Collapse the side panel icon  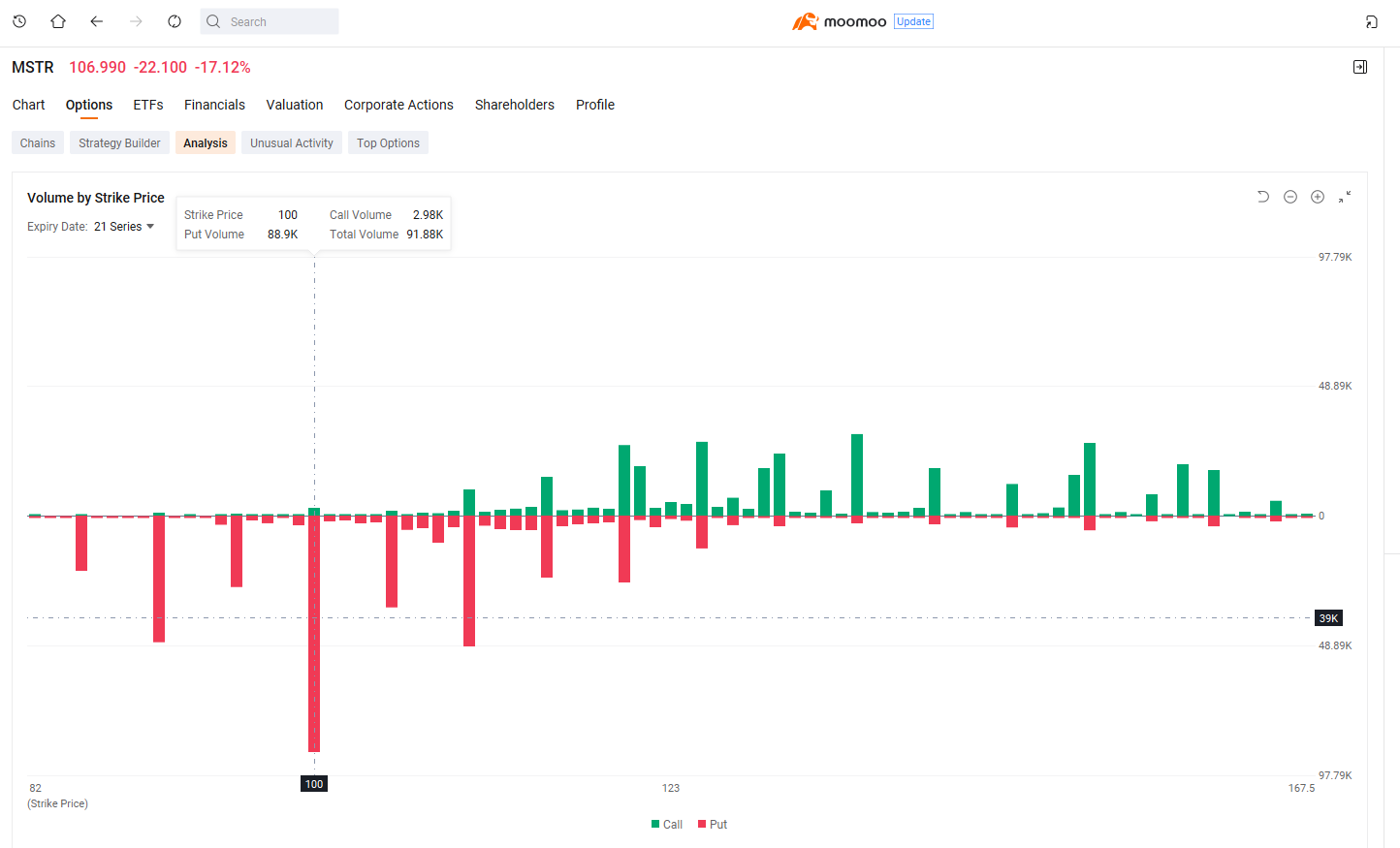click(x=1360, y=67)
